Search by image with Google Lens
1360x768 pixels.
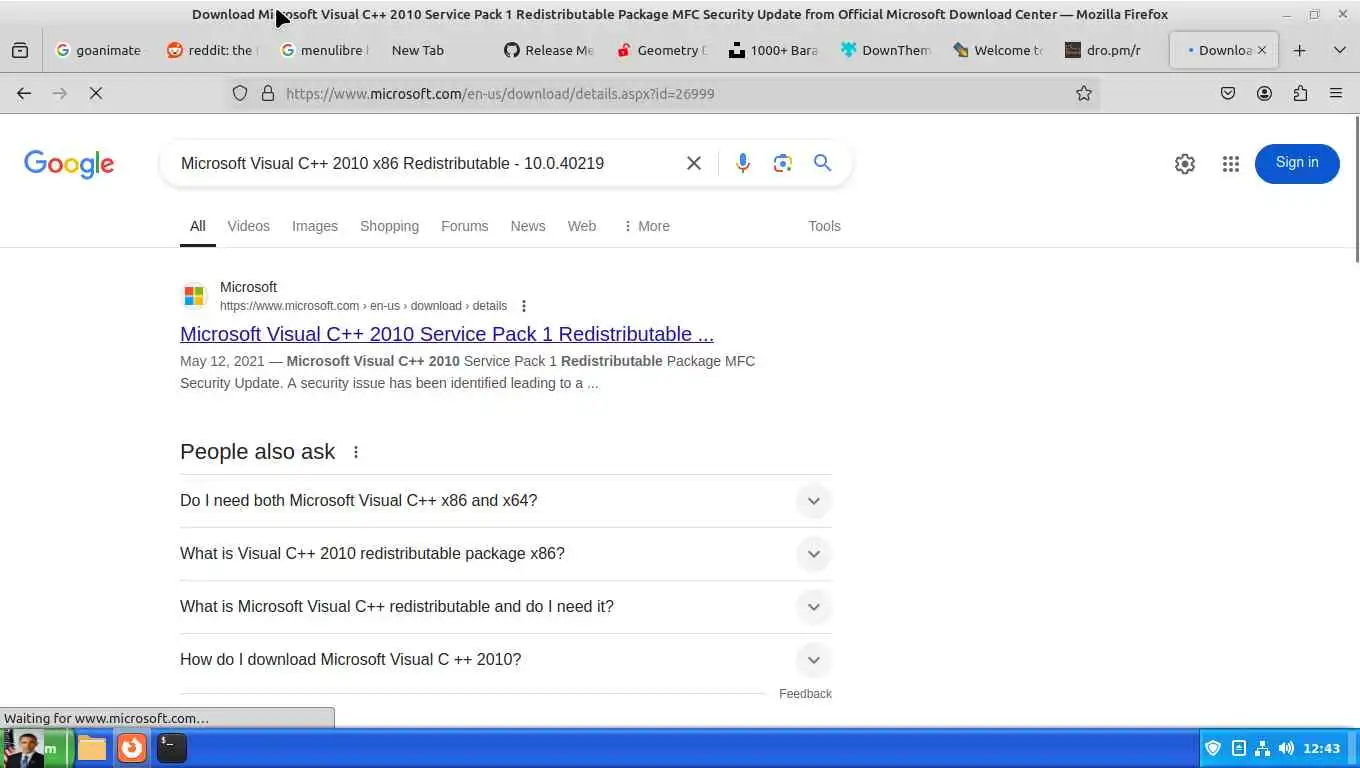tap(783, 163)
